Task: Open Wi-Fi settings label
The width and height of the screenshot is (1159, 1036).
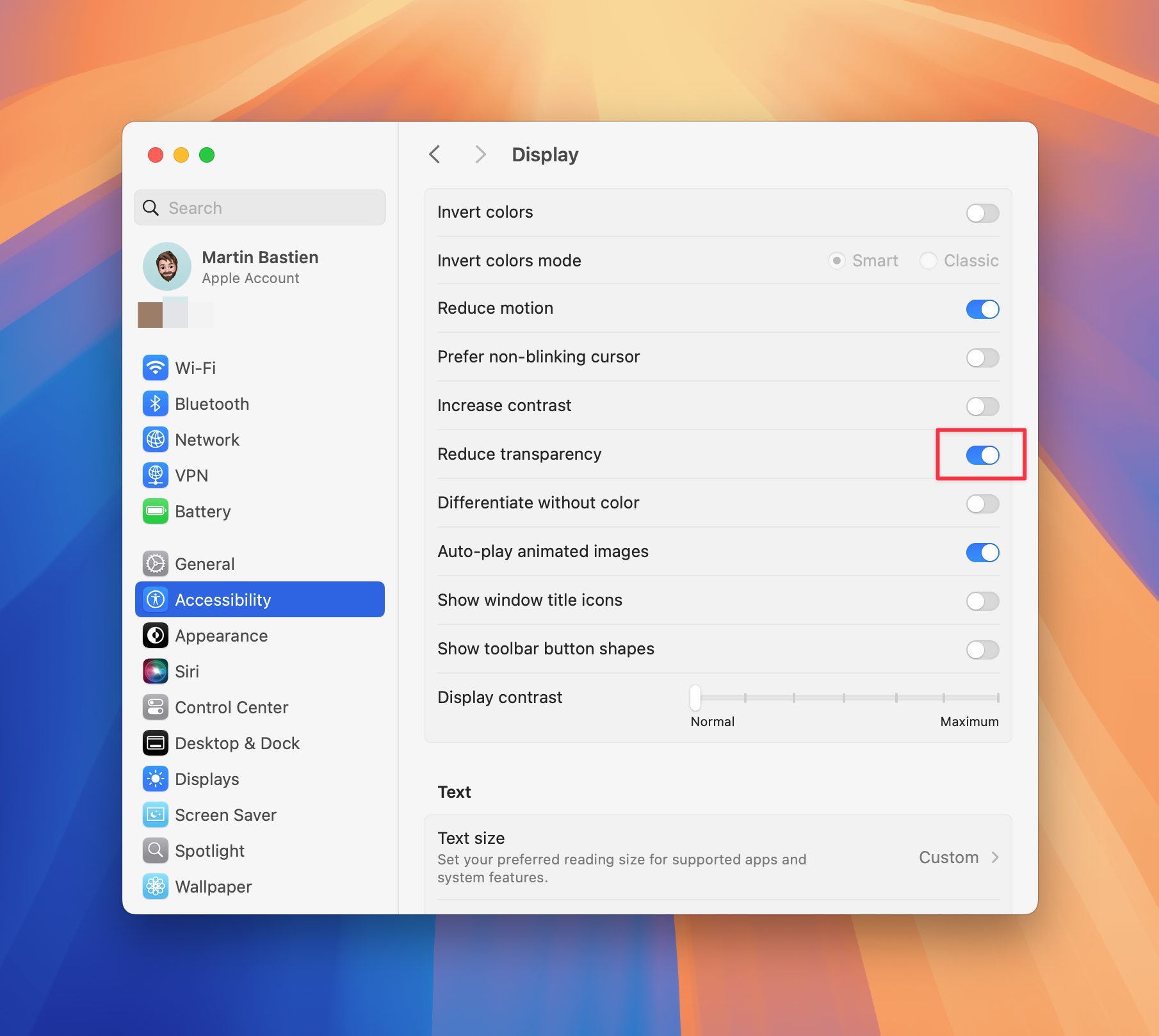Action: point(195,368)
